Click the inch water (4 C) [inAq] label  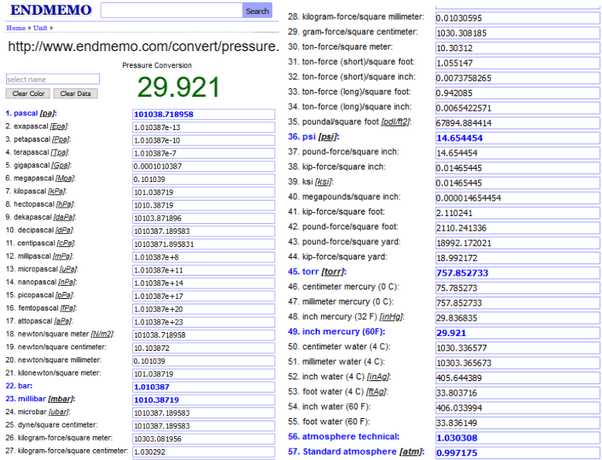click(339, 376)
